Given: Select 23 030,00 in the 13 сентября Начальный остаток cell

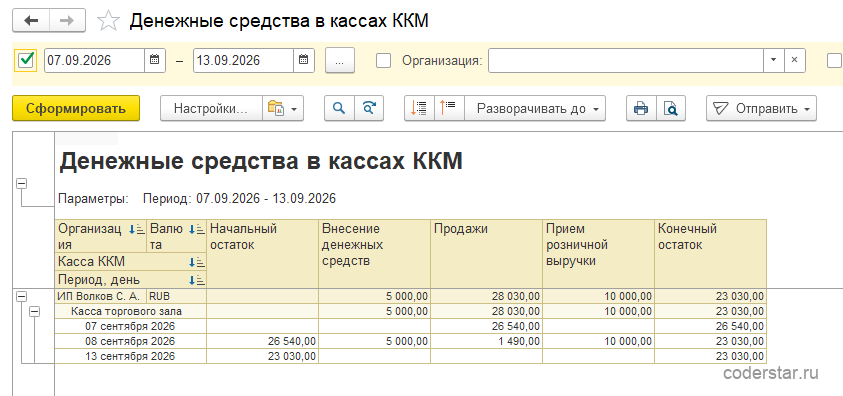Looking at the screenshot, I should coord(263,356).
